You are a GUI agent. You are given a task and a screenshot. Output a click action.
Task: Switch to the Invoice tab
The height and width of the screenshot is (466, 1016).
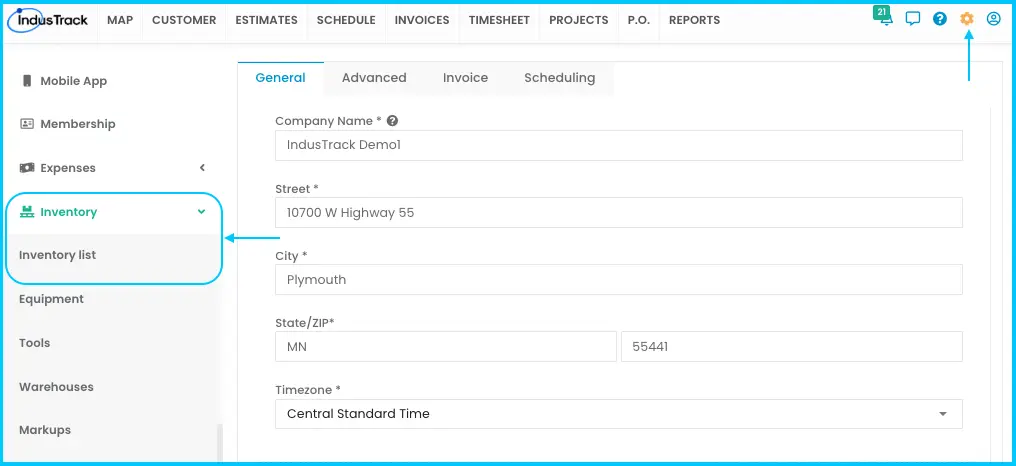pos(465,78)
